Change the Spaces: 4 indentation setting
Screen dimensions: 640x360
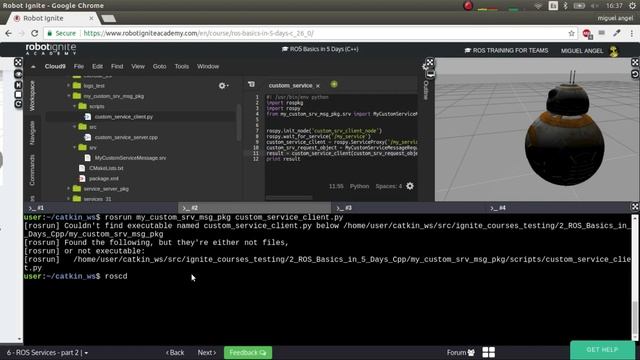click(x=389, y=186)
